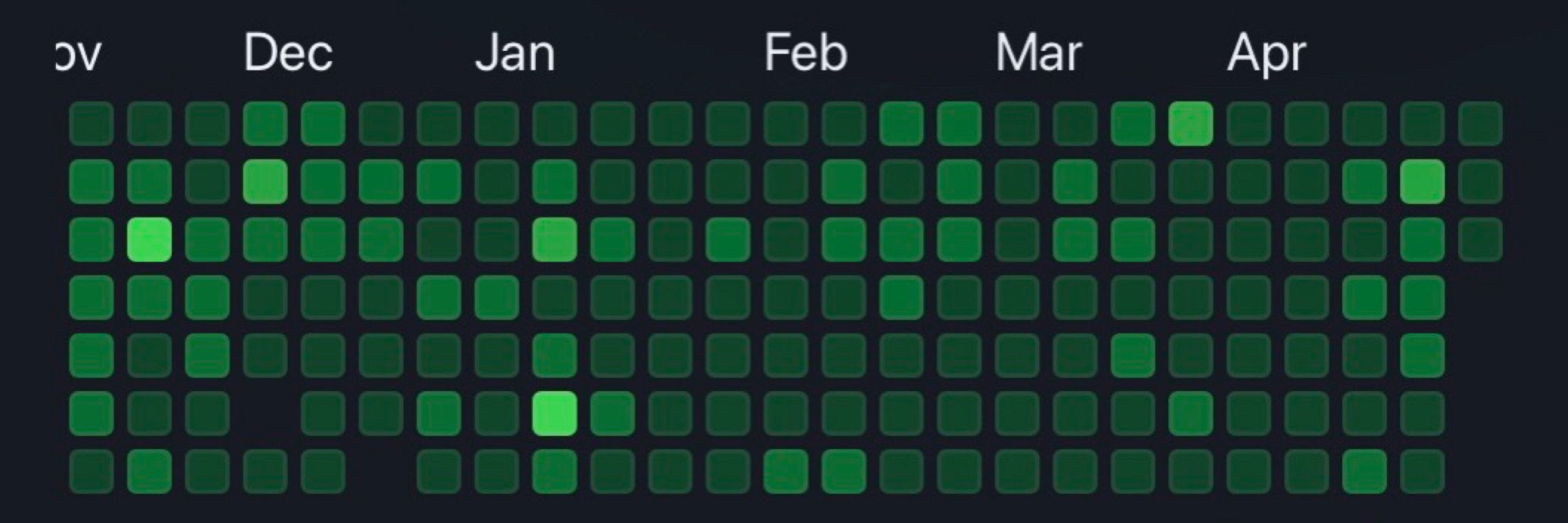
Task: Pick the light-green third-row cell under Jan
Action: (555, 240)
